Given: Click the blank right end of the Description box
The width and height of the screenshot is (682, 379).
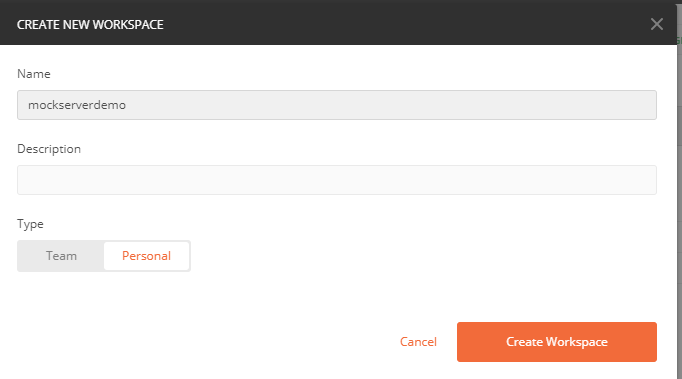Looking at the screenshot, I should pyautogui.click(x=609, y=180).
